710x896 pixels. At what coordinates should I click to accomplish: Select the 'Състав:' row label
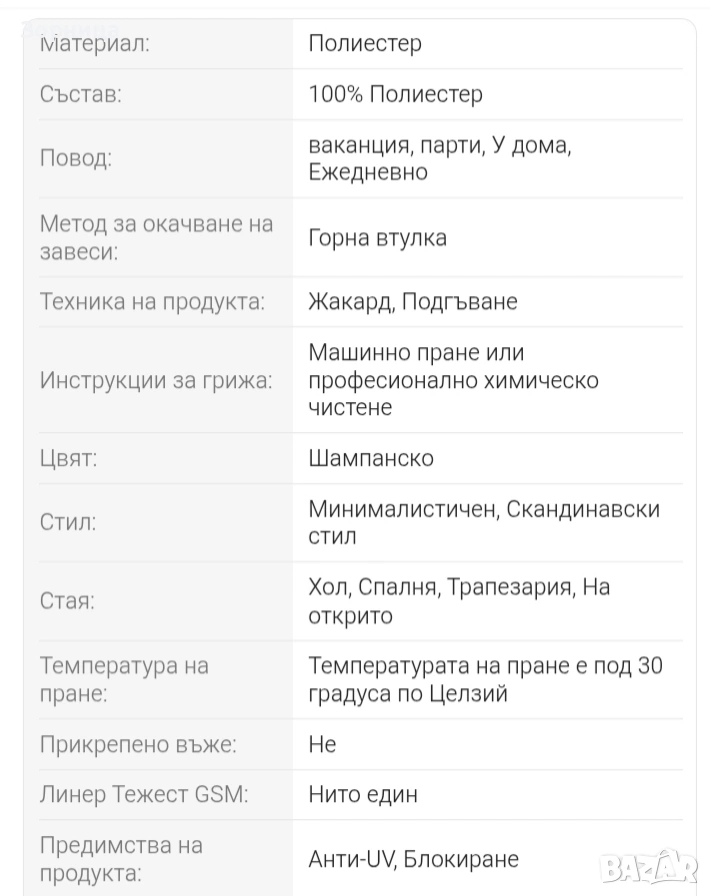81,95
